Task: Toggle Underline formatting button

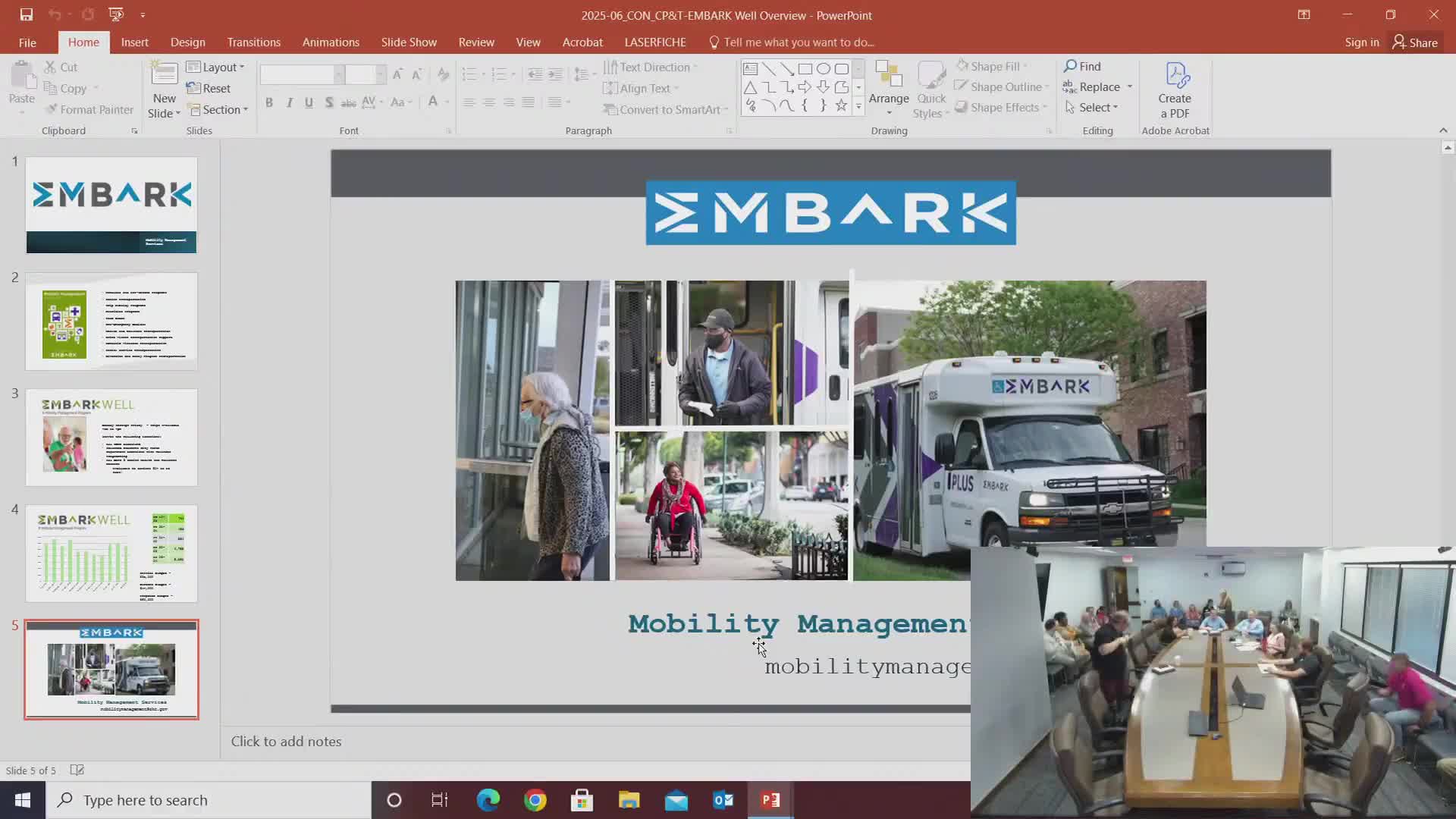Action: (x=309, y=102)
